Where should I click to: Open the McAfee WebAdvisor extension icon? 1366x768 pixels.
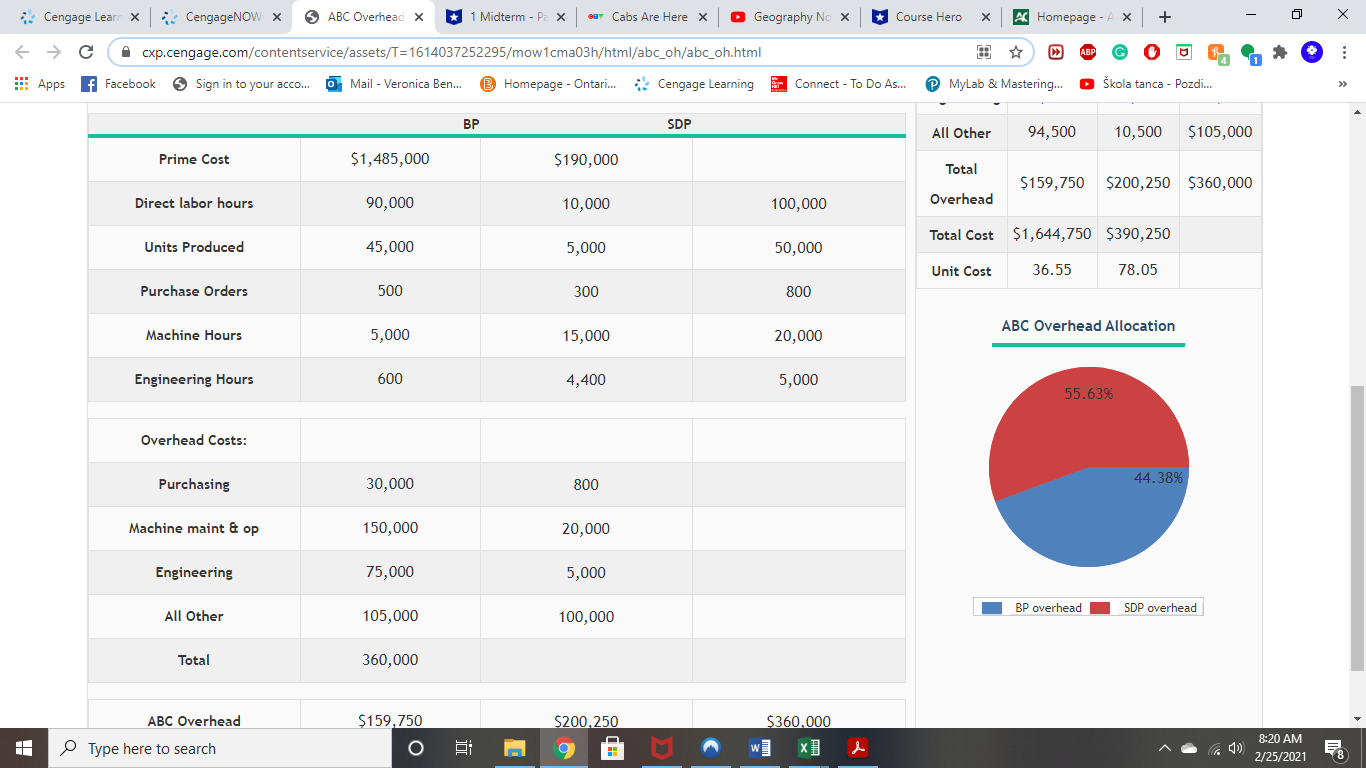[x=1183, y=51]
